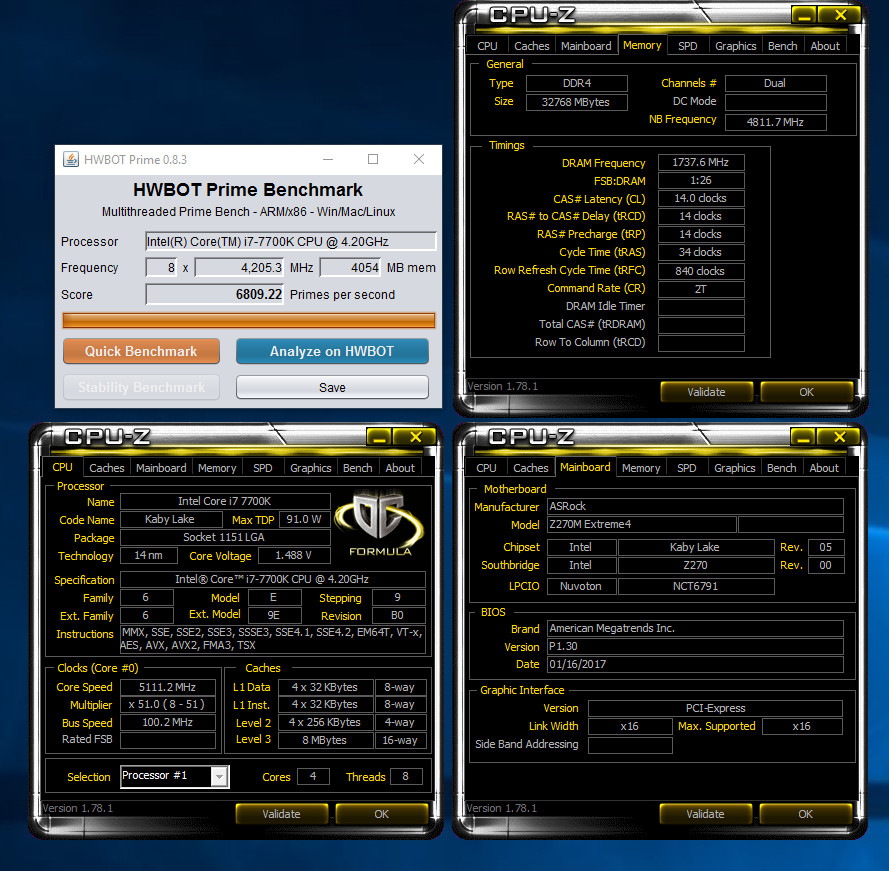The width and height of the screenshot is (889, 871).
Task: Click OK in CPU-Z Memory window
Action: coord(806,392)
